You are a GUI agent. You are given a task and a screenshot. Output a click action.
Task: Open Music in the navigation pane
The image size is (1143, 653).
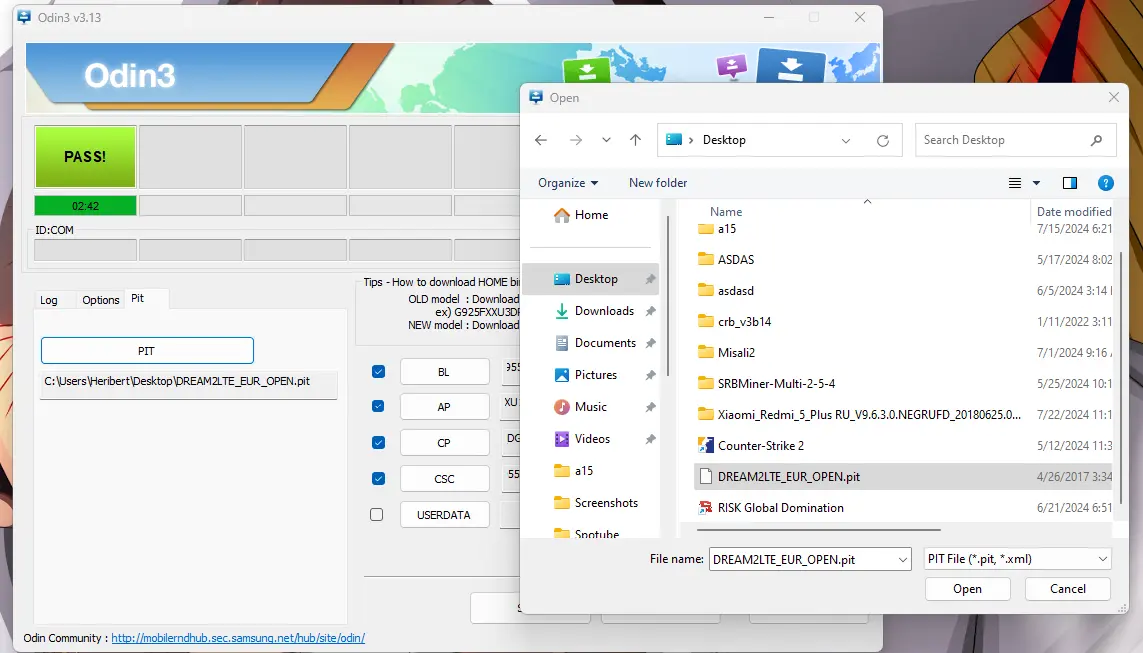[590, 407]
